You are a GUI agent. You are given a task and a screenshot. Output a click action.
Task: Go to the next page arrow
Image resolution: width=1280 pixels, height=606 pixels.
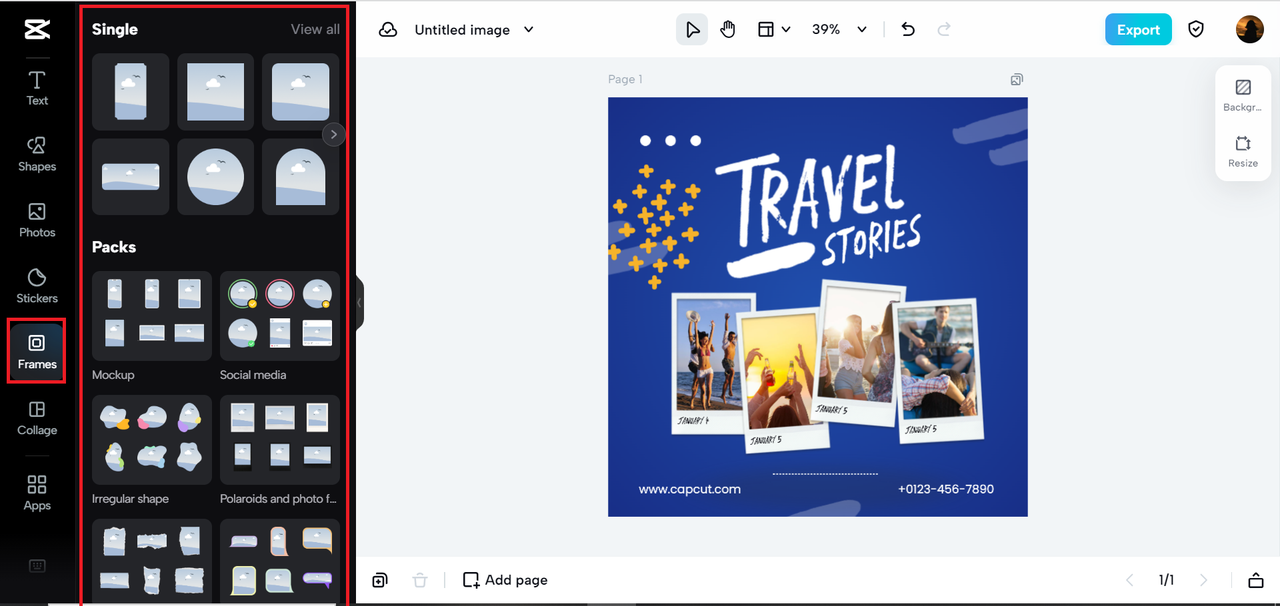pyautogui.click(x=1204, y=580)
